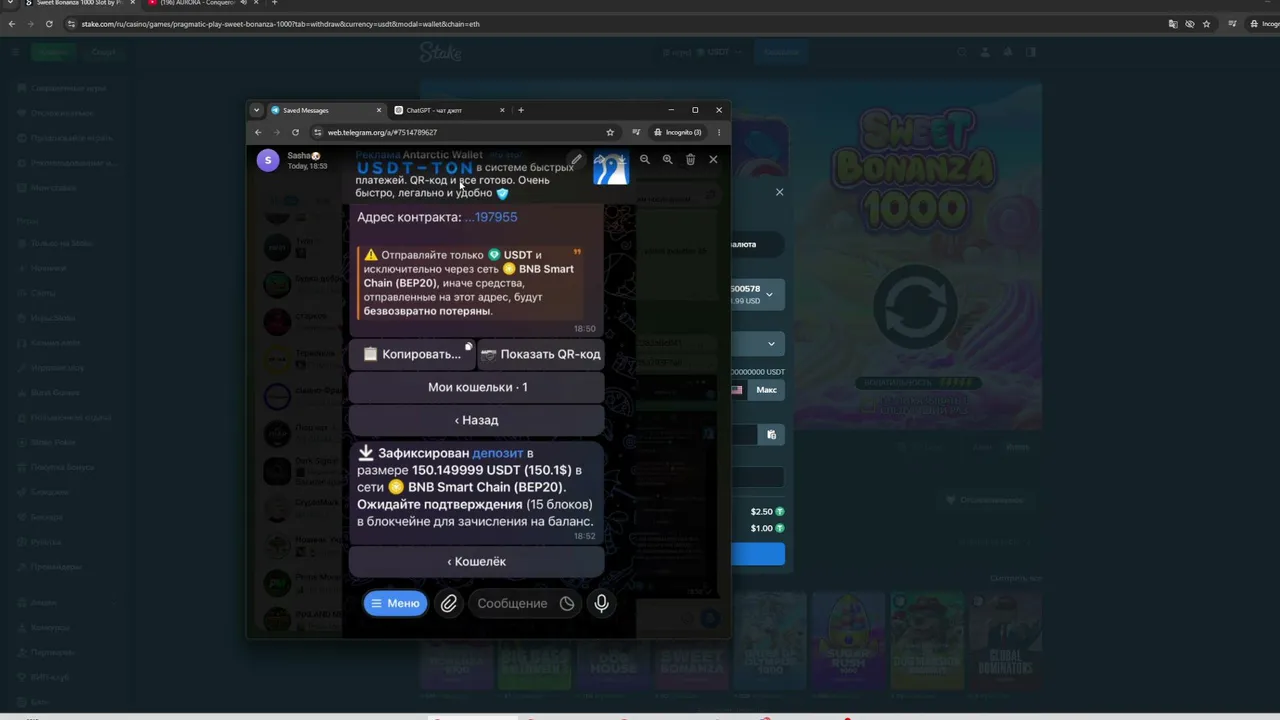Paste address using clipboard icon on Stake
This screenshot has width=1280, height=720.
pyautogui.click(x=771, y=434)
